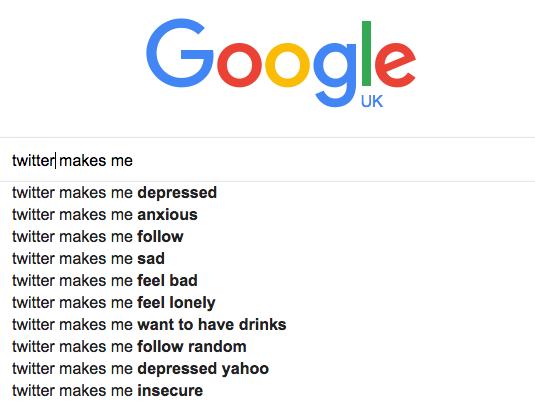Choose the suggestion 'twitter makes me depressed yahoo'
Viewport: 535px width, 407px height.
[x=268, y=369]
